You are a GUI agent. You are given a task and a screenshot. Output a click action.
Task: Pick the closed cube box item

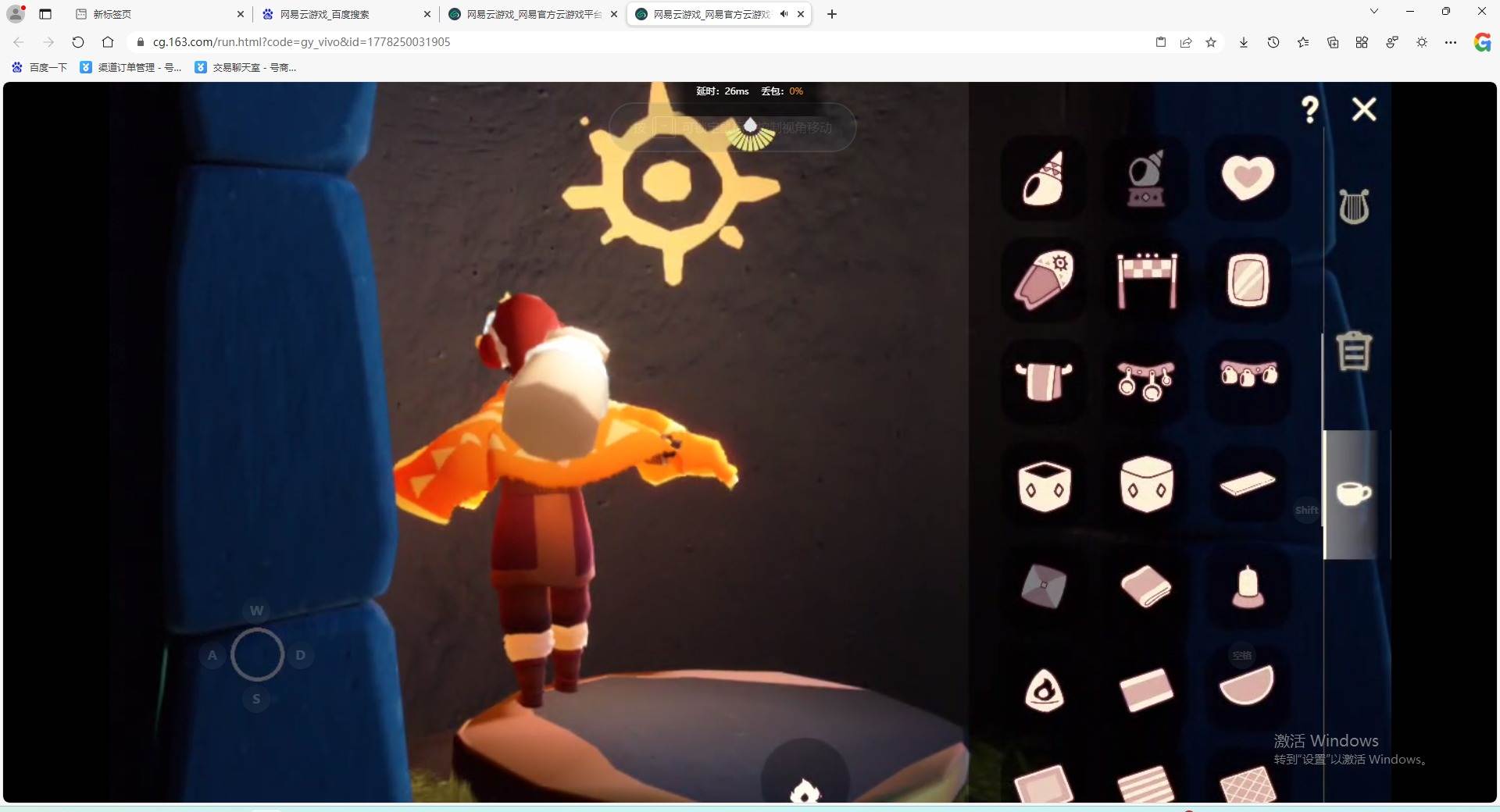(1146, 486)
